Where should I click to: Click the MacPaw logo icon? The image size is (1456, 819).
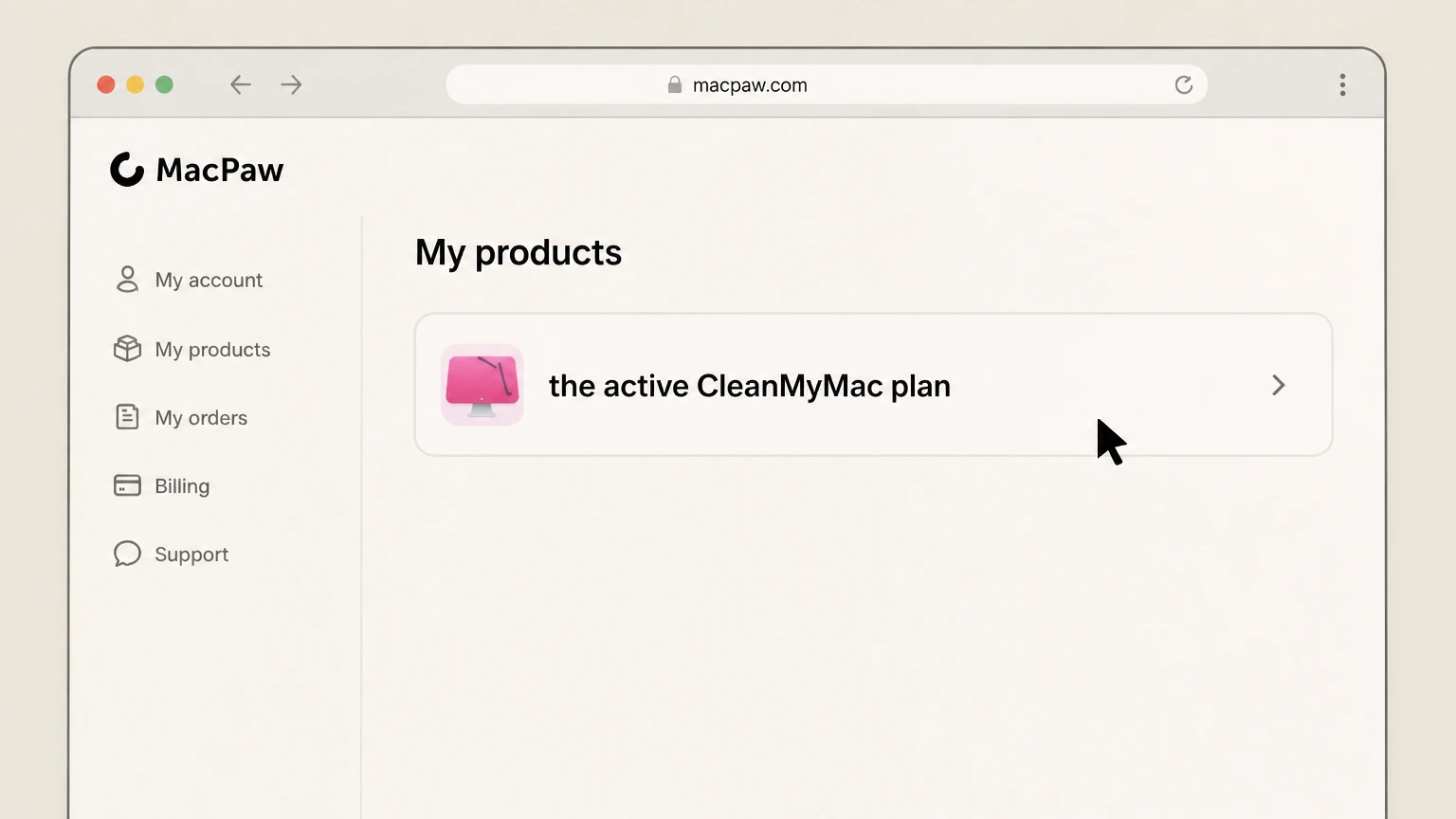pyautogui.click(x=127, y=170)
